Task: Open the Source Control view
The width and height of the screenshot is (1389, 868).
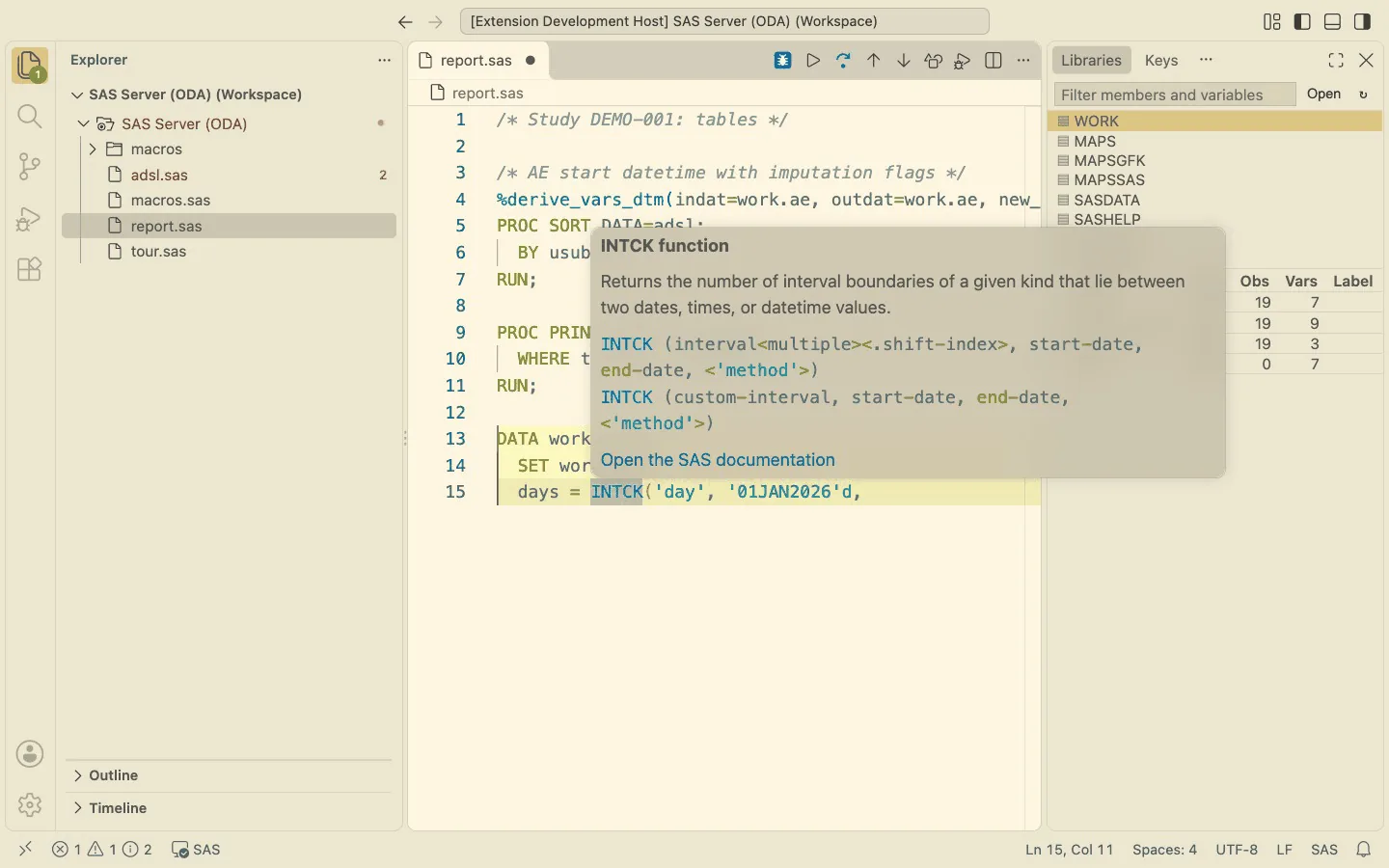Action: pyautogui.click(x=30, y=167)
